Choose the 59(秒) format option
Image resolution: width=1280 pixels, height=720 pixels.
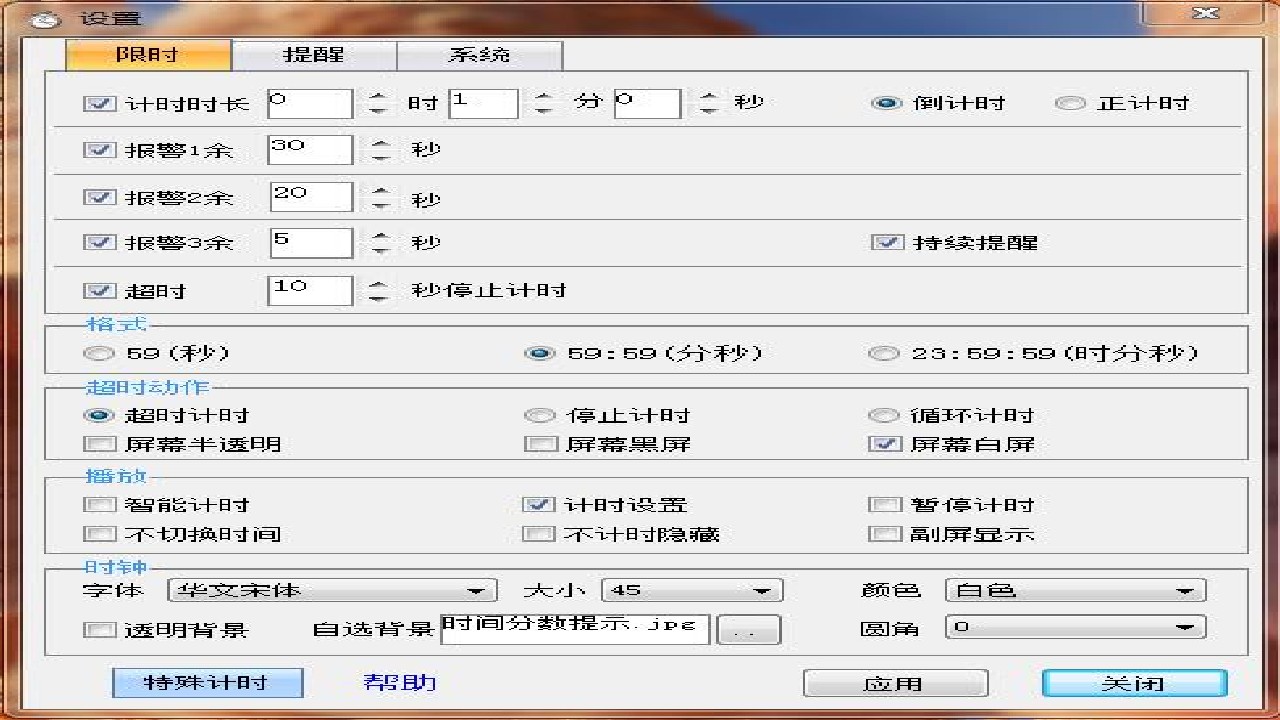click(x=99, y=353)
